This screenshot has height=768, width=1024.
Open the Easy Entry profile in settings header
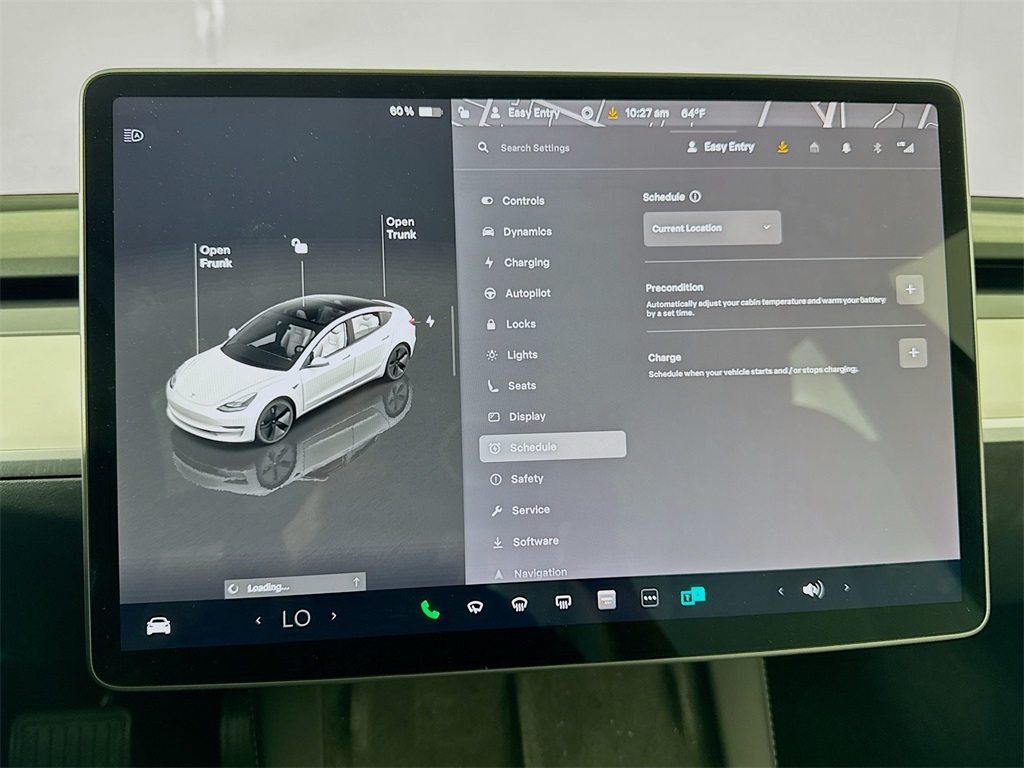pyautogui.click(x=721, y=147)
